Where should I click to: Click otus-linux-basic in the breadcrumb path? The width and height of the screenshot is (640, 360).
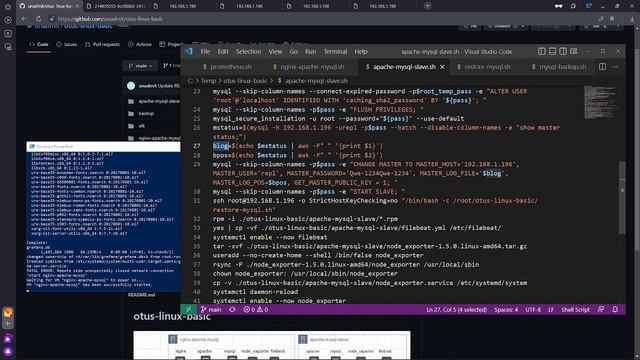(245, 81)
